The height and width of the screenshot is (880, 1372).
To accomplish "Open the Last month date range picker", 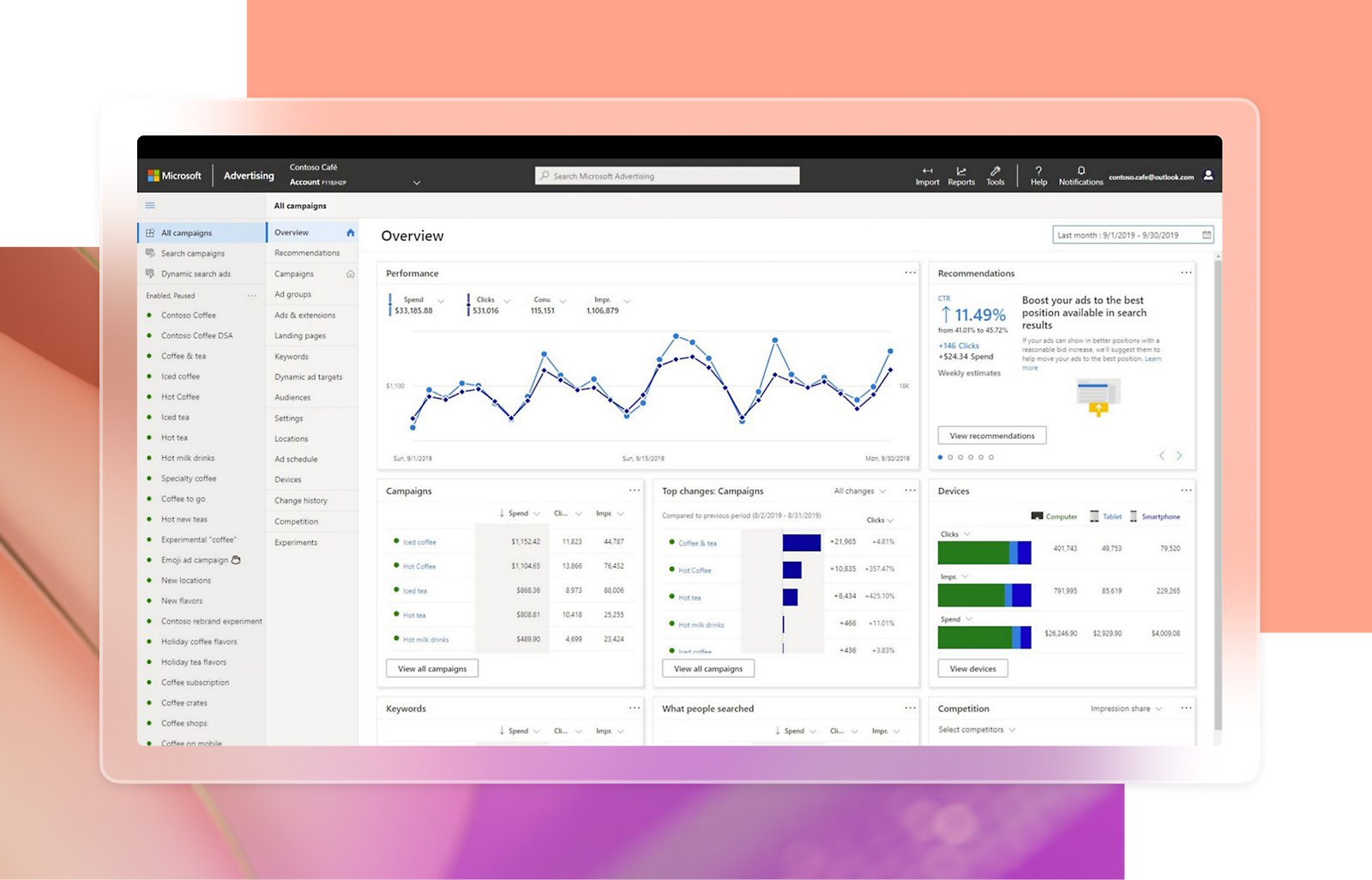I will click(x=1133, y=235).
